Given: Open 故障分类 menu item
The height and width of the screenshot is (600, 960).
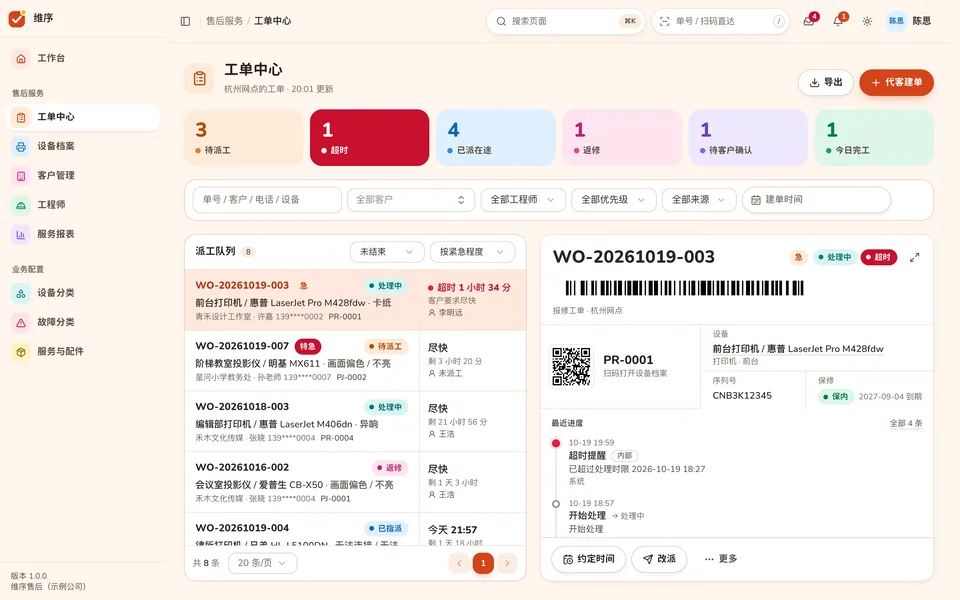Looking at the screenshot, I should pyautogui.click(x=83, y=323).
